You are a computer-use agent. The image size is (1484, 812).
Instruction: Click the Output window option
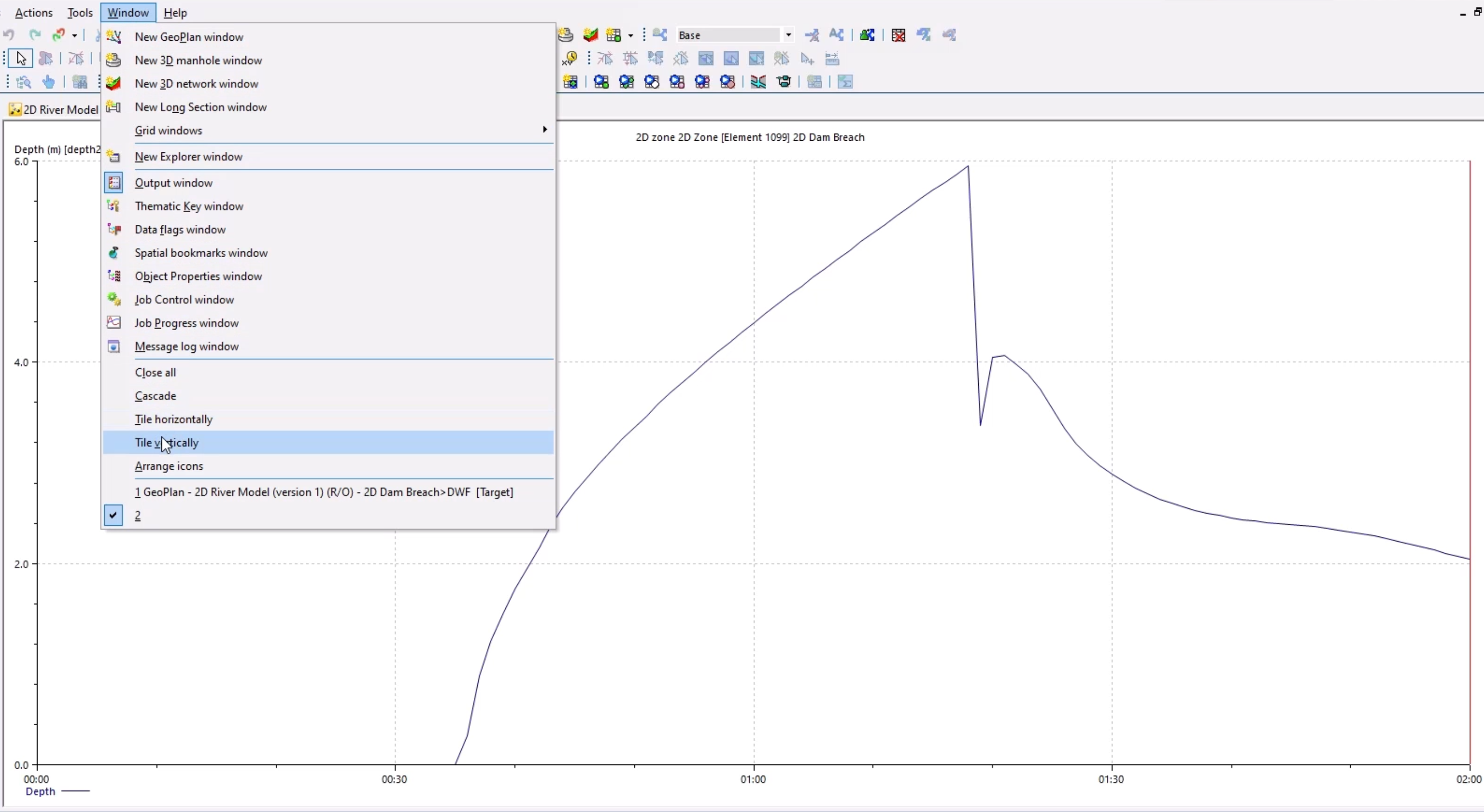tap(173, 182)
